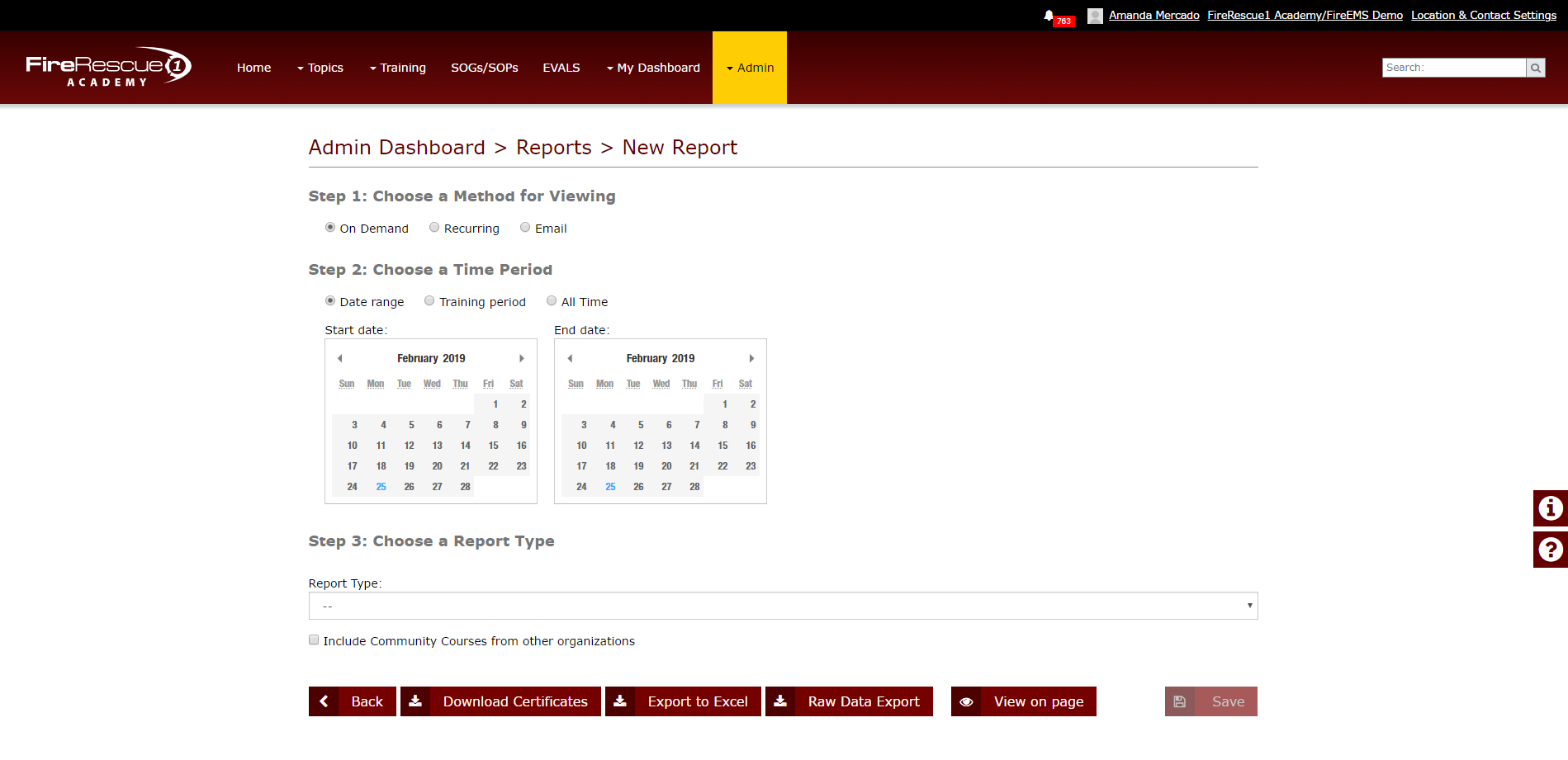Open the notification bell with 763 badge
This screenshot has height=760, width=1568.
tap(1058, 17)
